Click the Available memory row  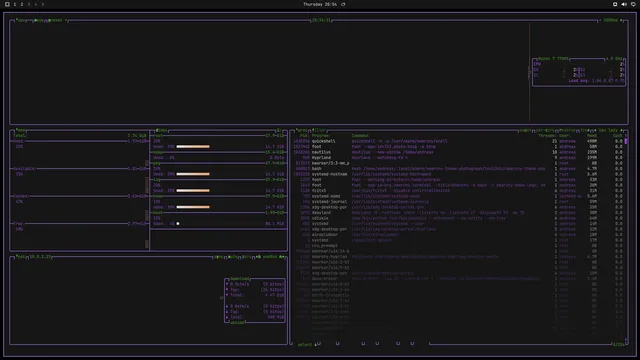tap(80, 169)
